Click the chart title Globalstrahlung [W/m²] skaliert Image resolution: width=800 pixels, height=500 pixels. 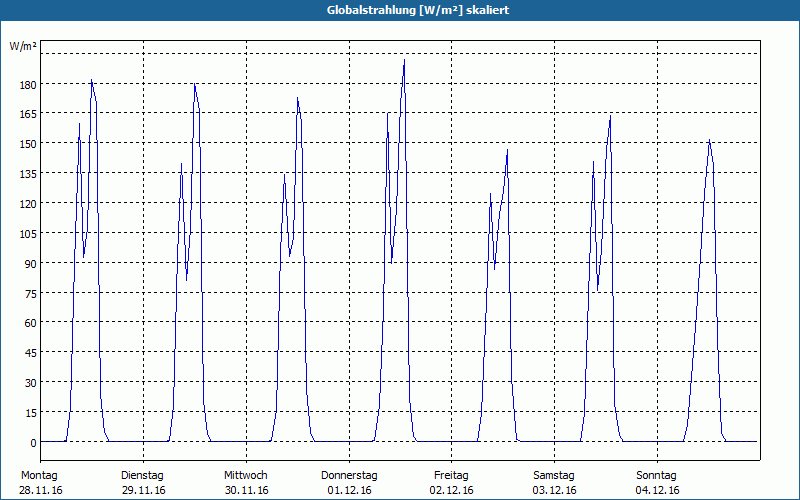(x=418, y=10)
